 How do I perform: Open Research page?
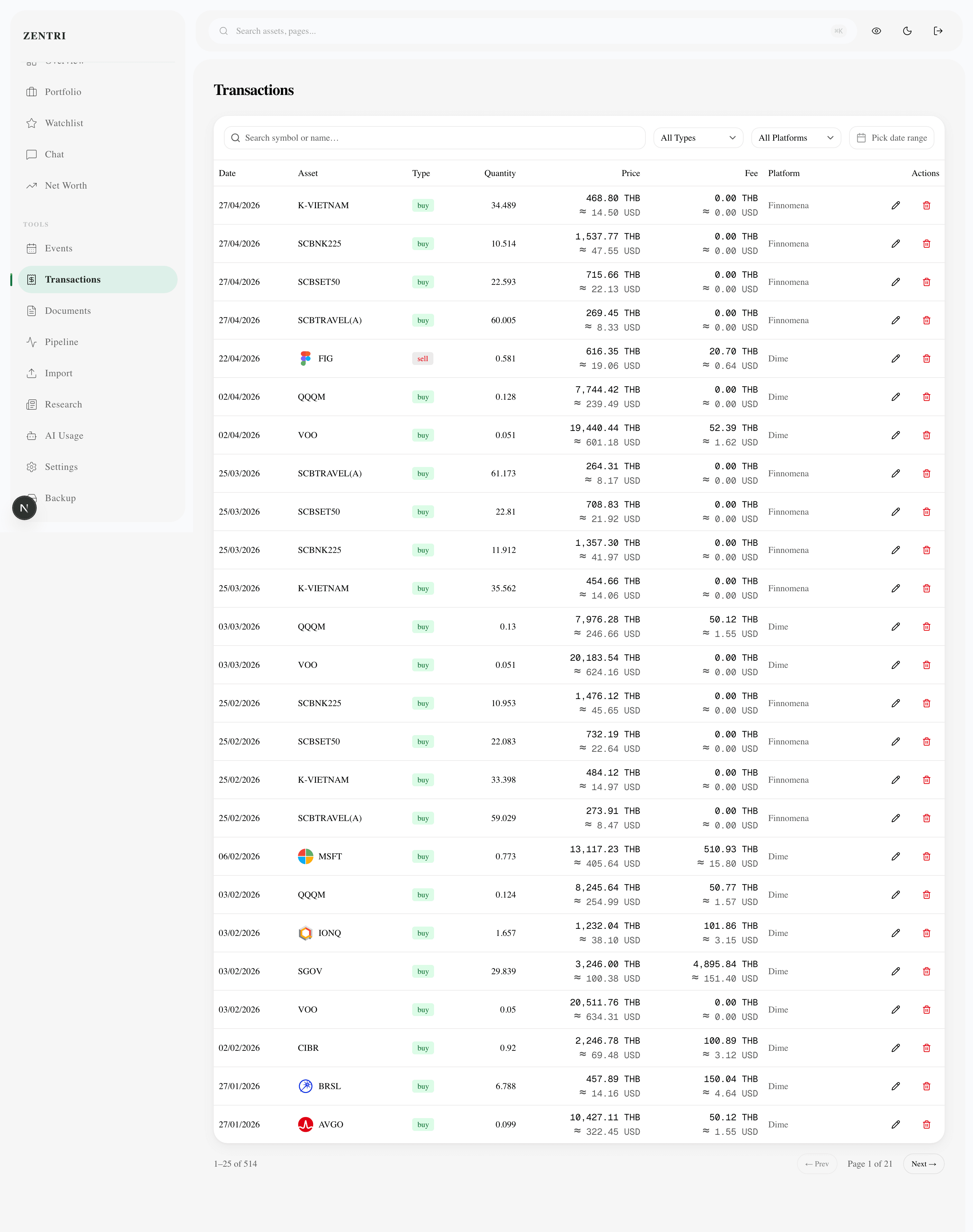click(x=98, y=405)
